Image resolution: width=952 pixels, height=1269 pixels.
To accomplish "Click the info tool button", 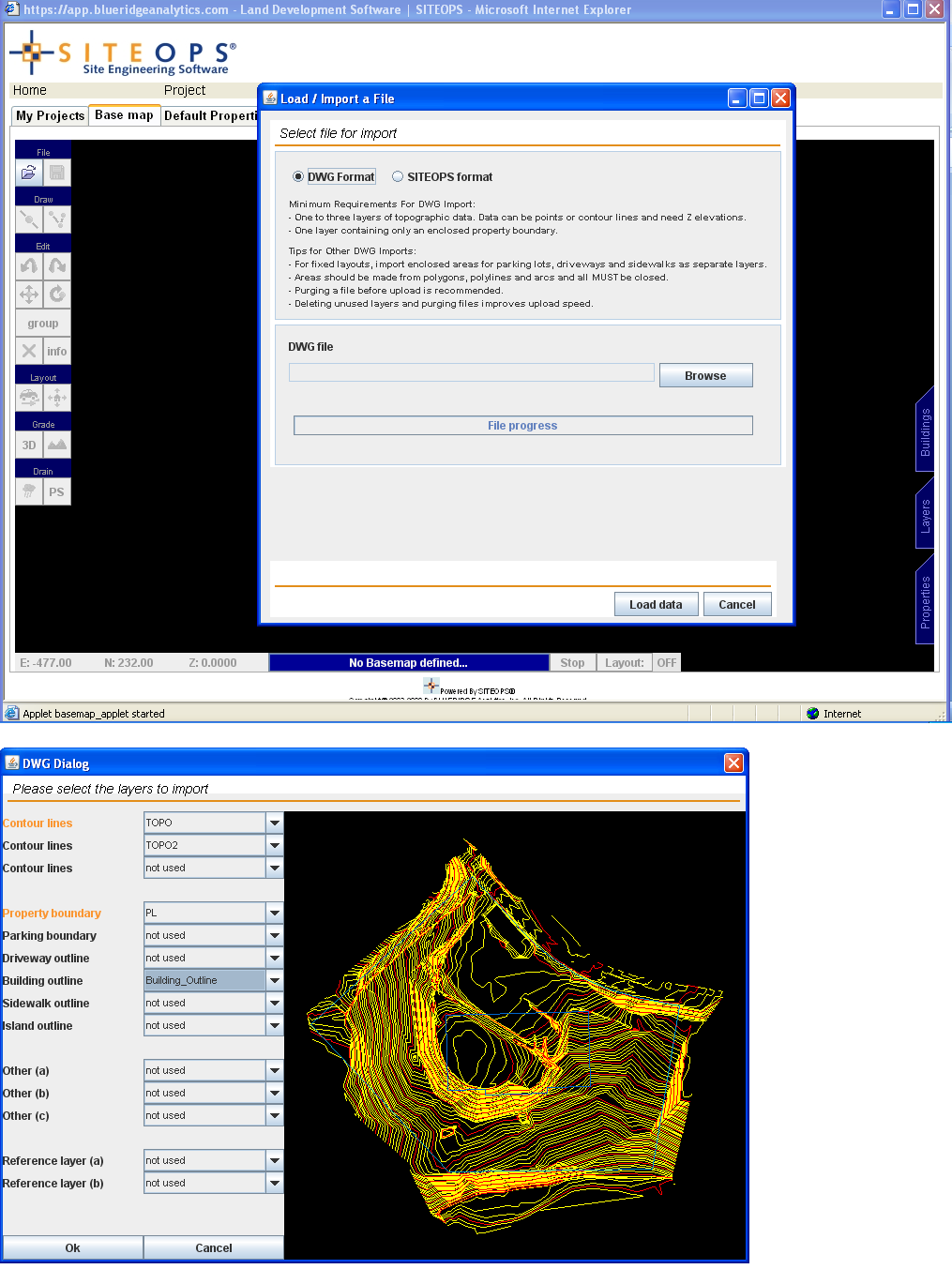I will 57,351.
